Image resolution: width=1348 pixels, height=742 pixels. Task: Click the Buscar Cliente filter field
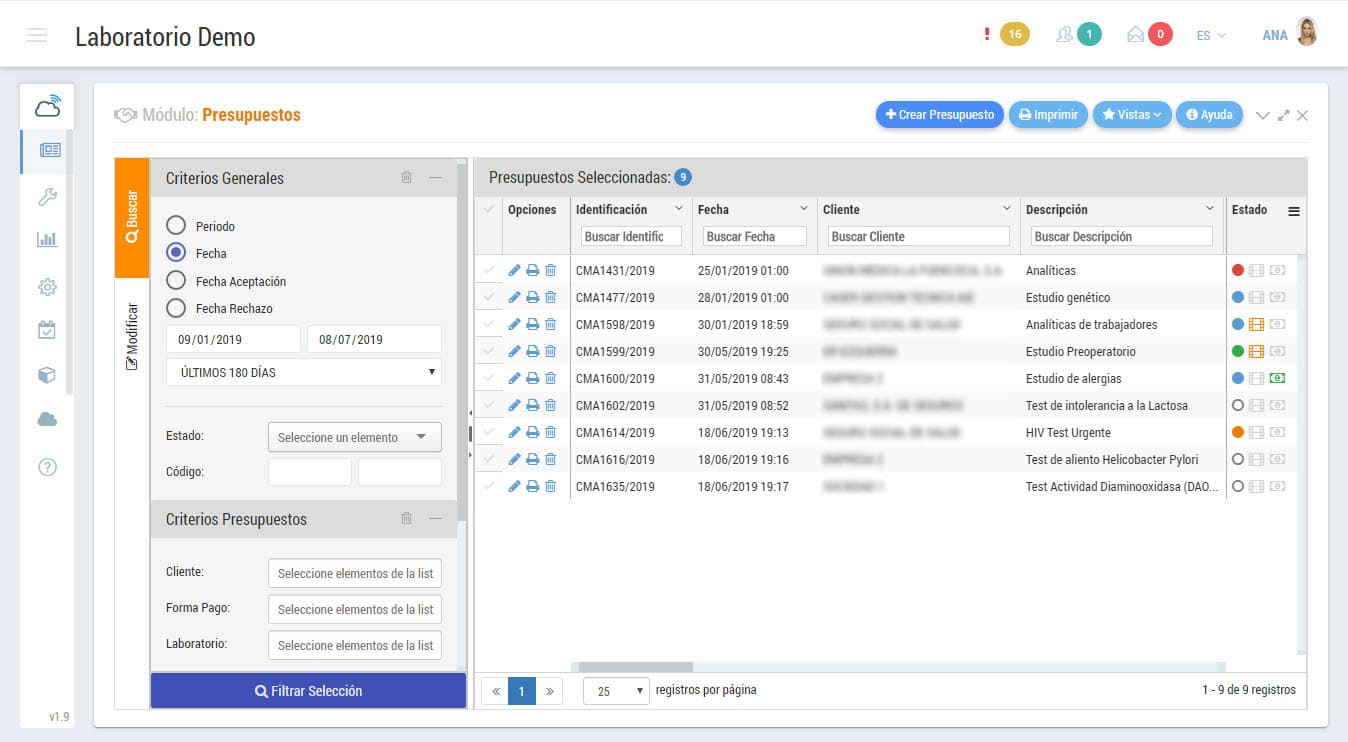[918, 237]
